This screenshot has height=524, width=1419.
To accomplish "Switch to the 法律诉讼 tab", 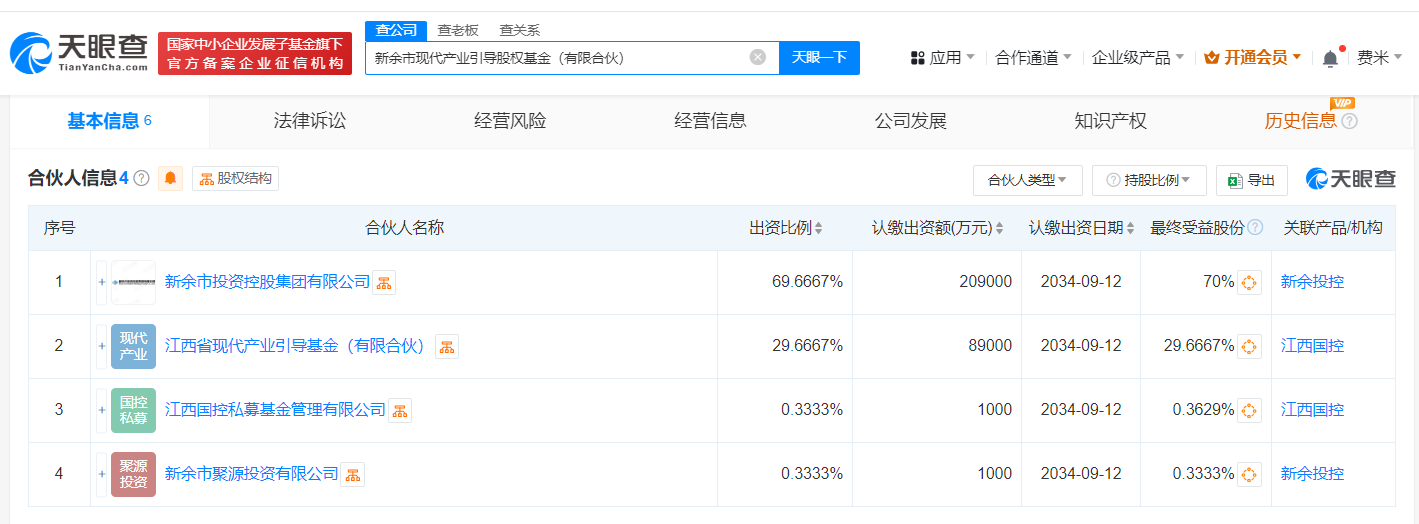I will pyautogui.click(x=310, y=121).
